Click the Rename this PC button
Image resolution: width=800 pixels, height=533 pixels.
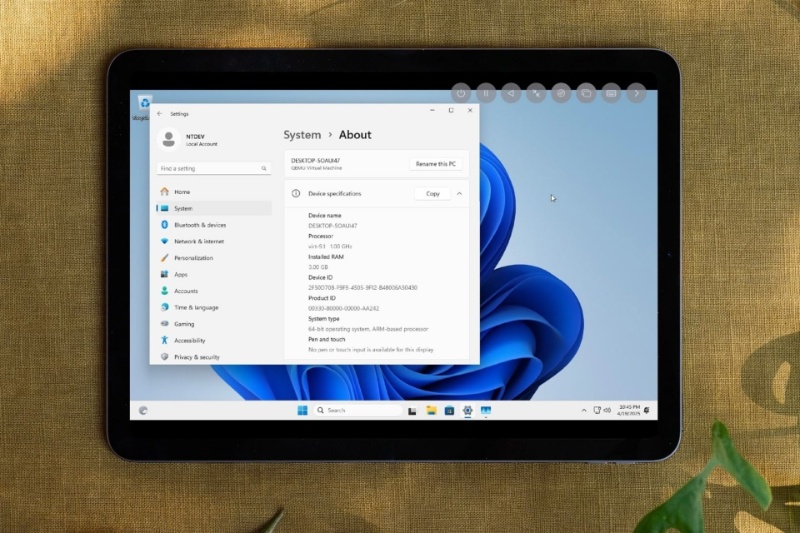(x=435, y=163)
